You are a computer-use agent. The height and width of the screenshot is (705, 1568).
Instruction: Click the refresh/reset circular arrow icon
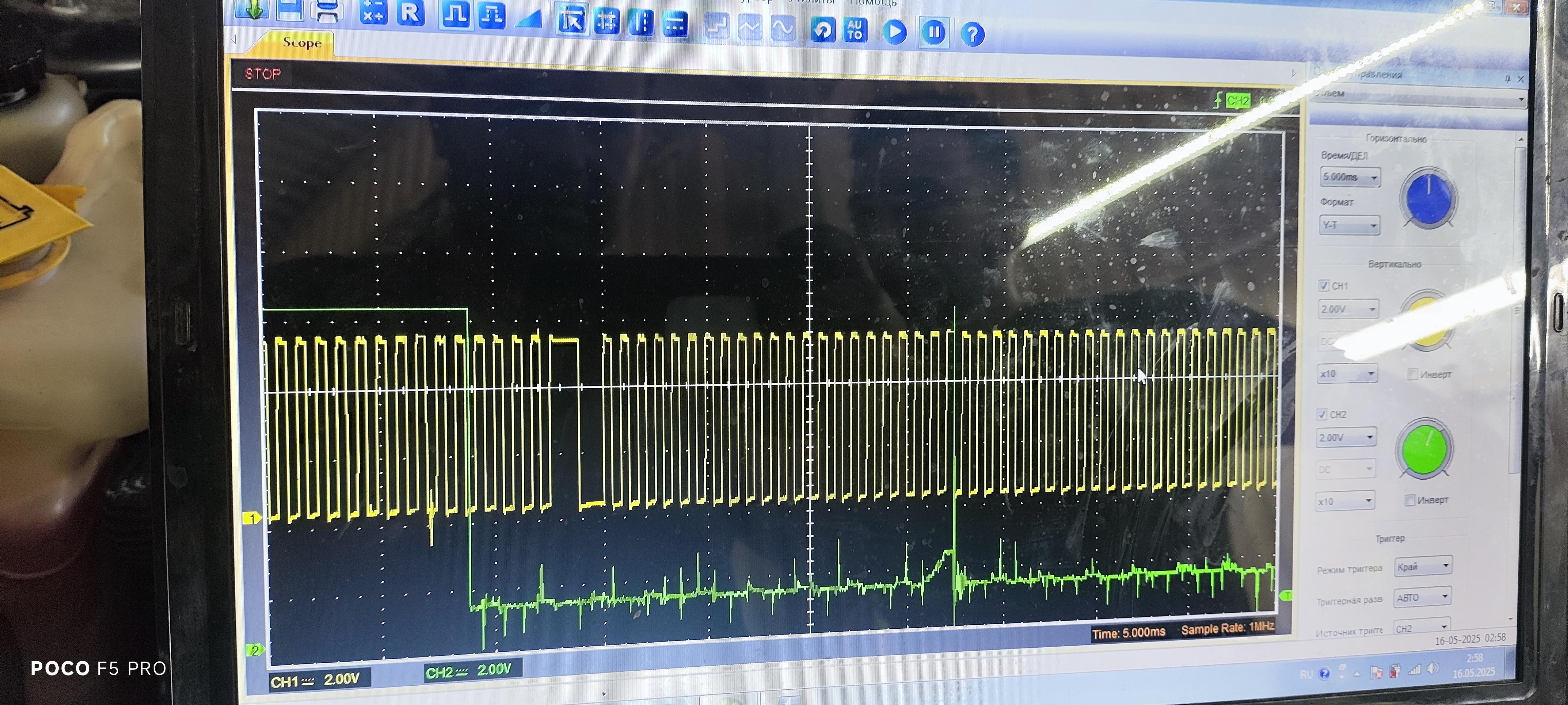(823, 30)
